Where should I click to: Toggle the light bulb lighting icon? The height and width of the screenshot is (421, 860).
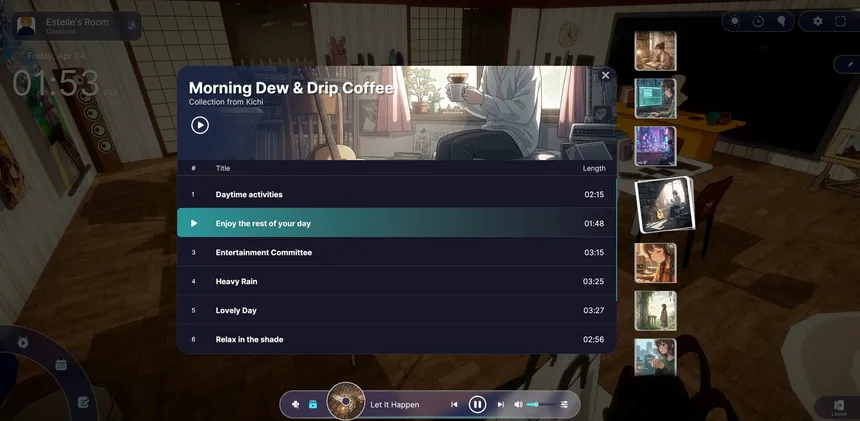781,21
